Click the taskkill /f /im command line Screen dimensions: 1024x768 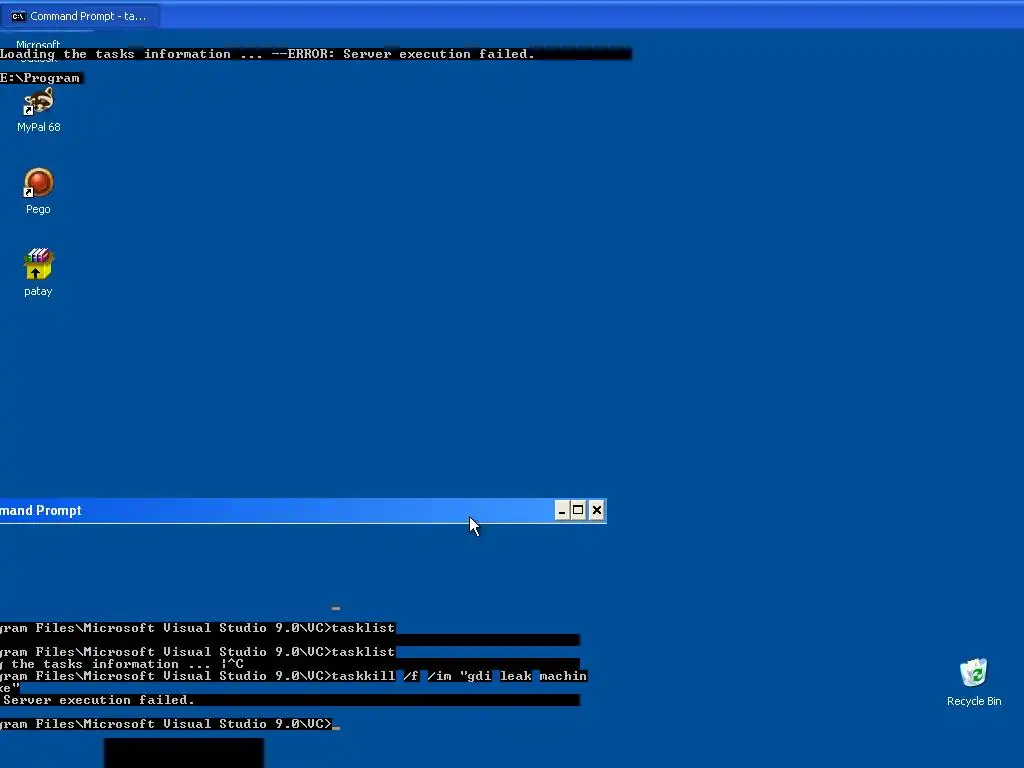[x=293, y=676]
